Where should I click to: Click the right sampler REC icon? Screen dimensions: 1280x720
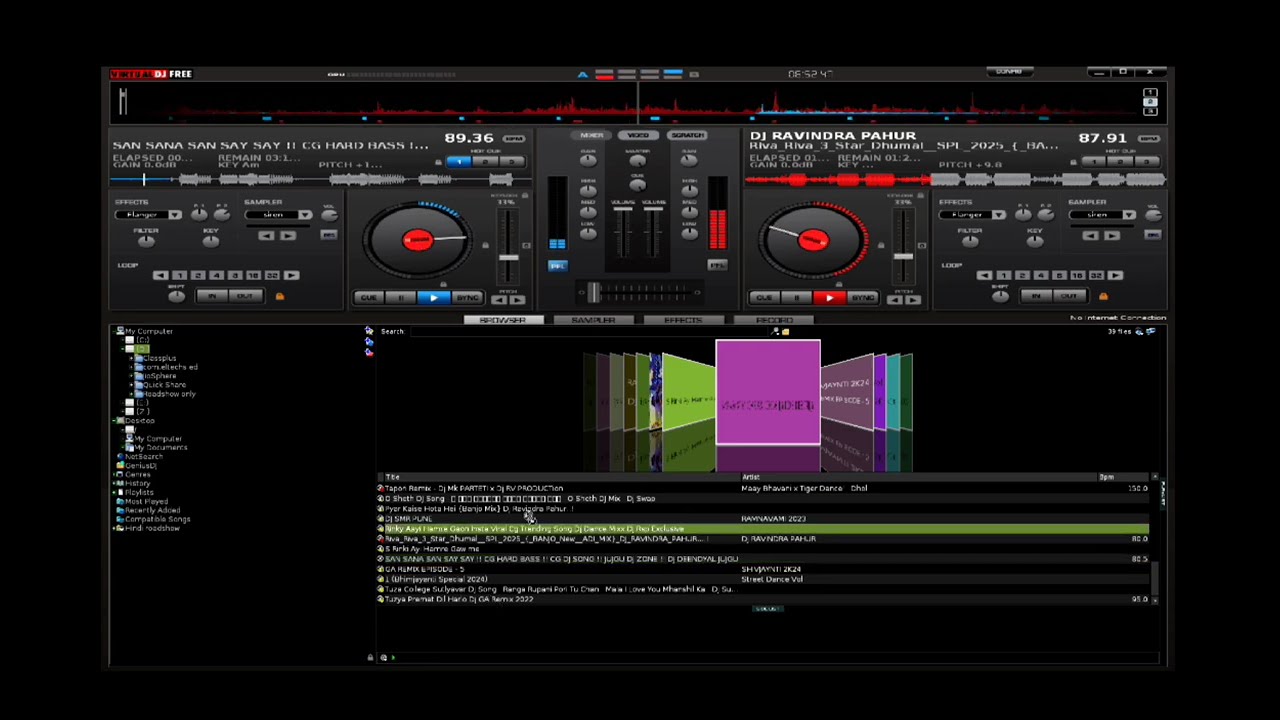click(x=1153, y=235)
